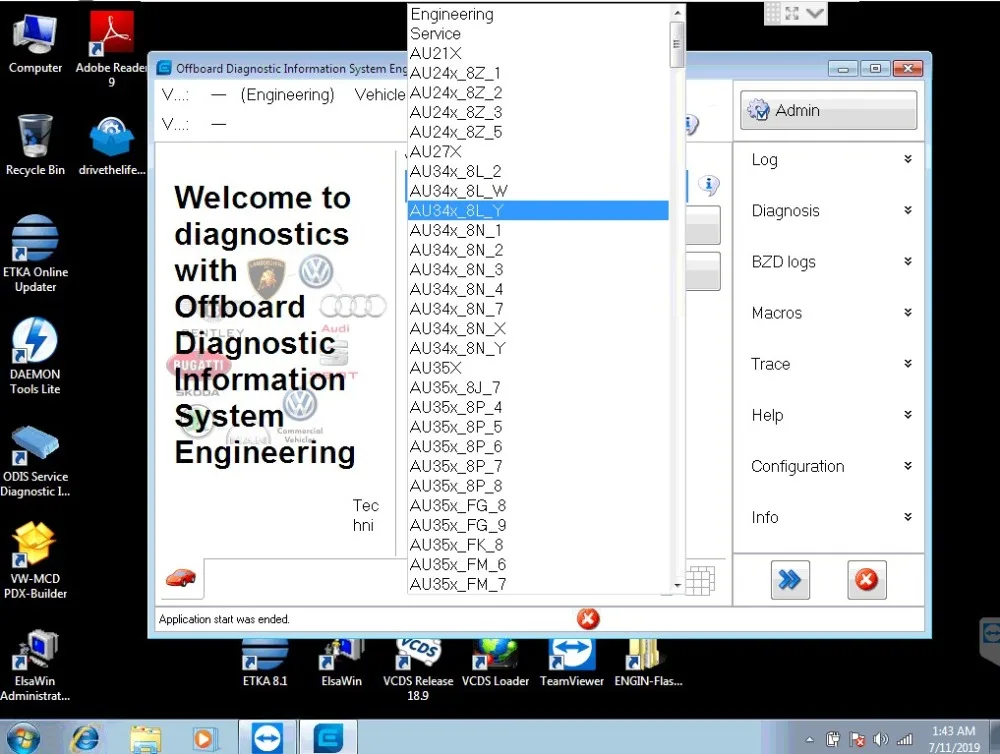
Task: Open TeamViewer desktop shortcut
Action: click(572, 663)
